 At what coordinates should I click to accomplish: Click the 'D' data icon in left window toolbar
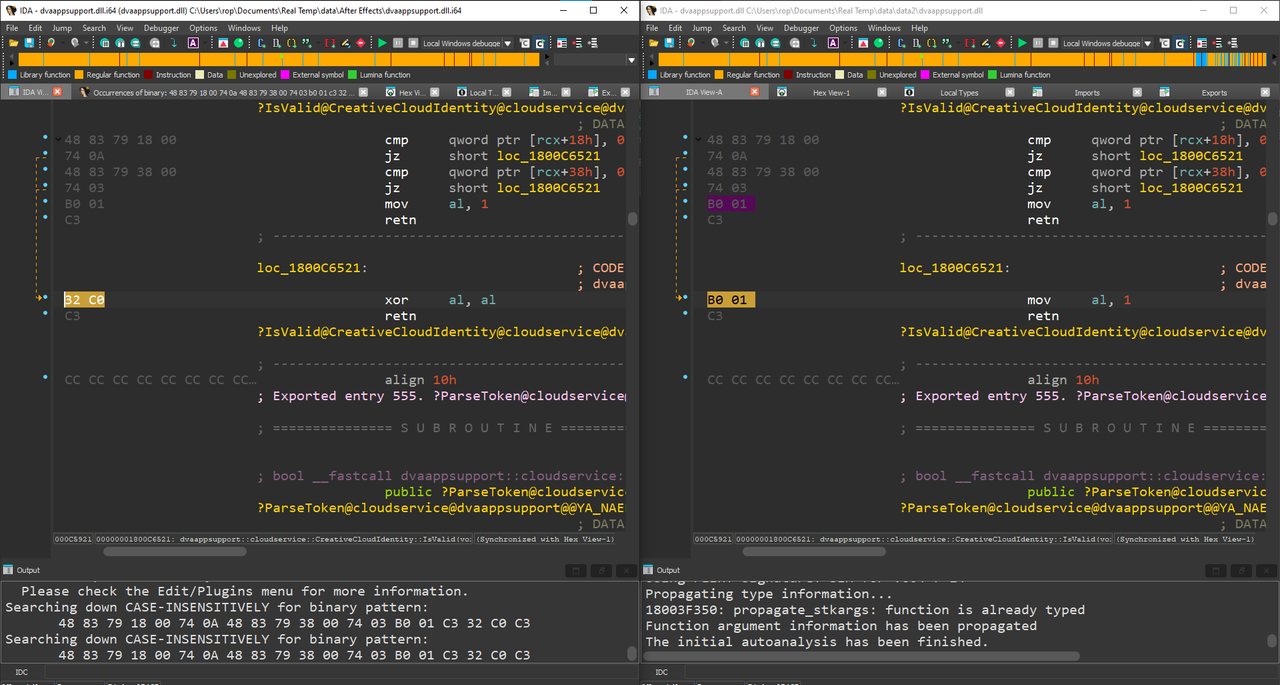point(276,44)
